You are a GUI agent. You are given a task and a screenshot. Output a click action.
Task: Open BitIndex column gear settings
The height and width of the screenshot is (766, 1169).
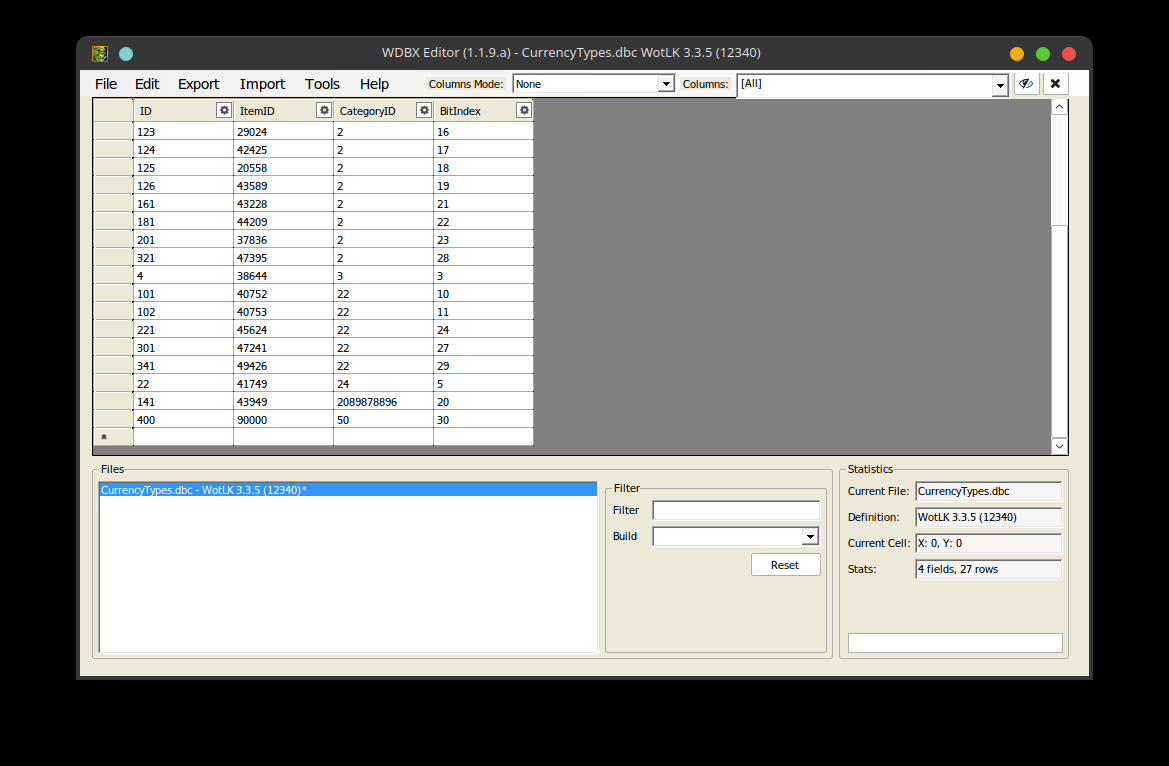tap(523, 110)
